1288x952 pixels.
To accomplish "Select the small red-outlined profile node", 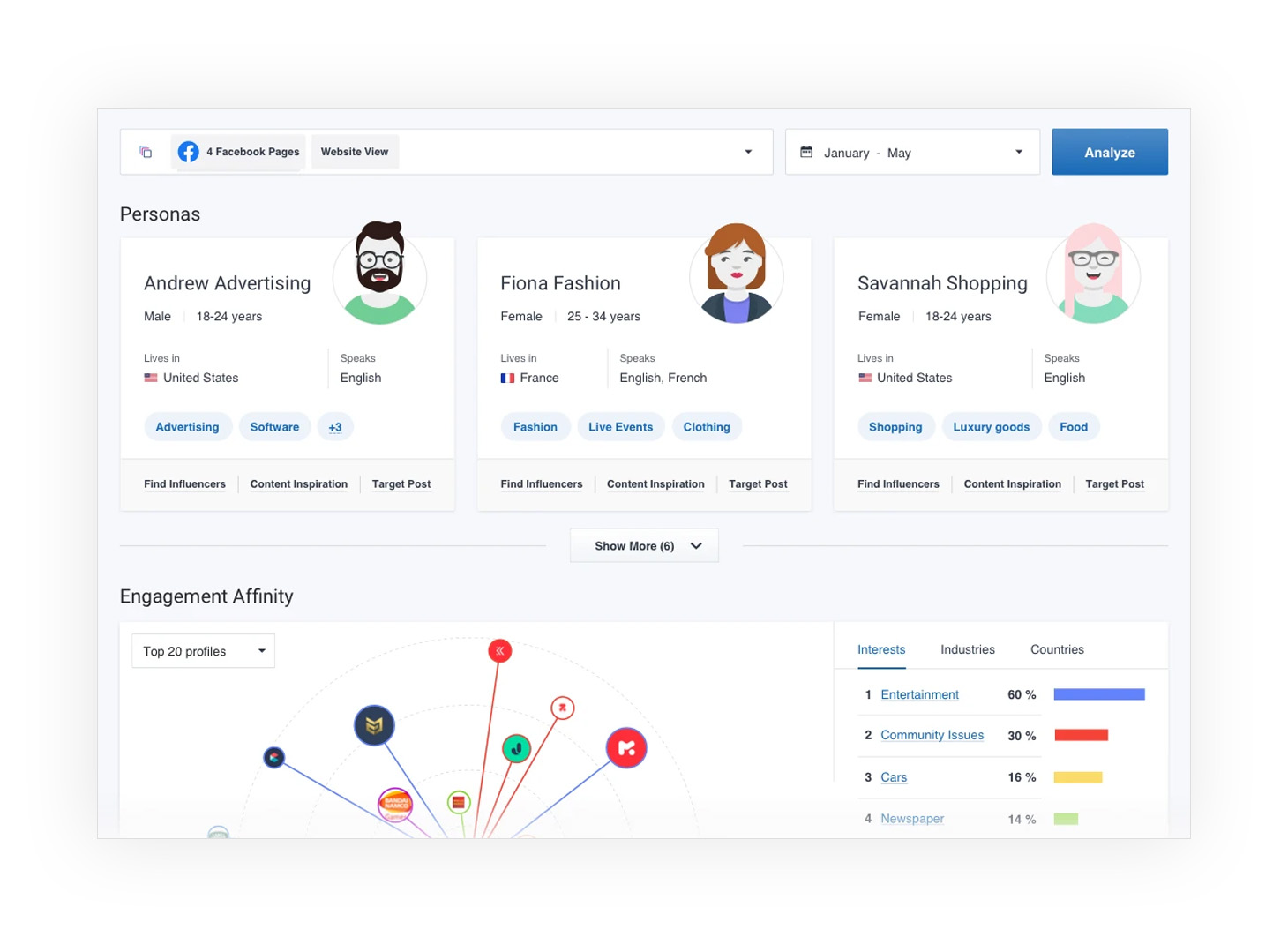I will [563, 708].
